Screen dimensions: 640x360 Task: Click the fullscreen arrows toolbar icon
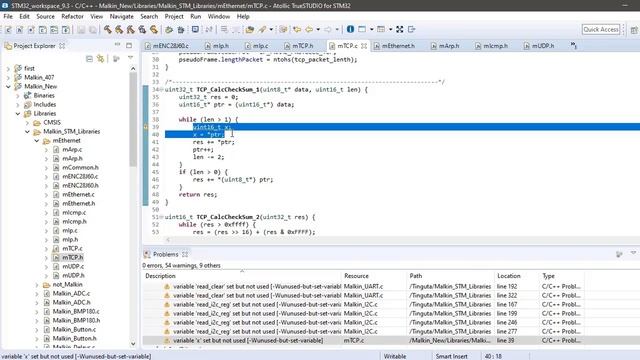click(400, 29)
